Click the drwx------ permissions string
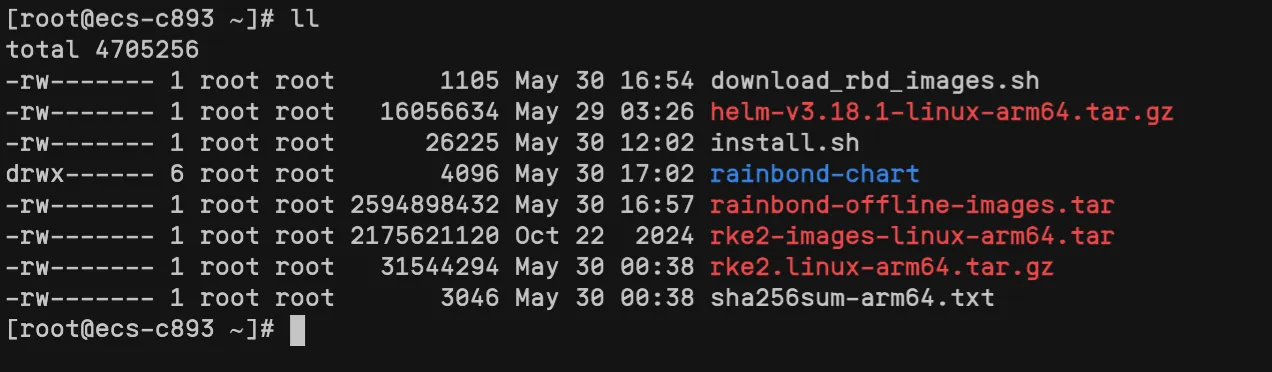 [x=81, y=174]
